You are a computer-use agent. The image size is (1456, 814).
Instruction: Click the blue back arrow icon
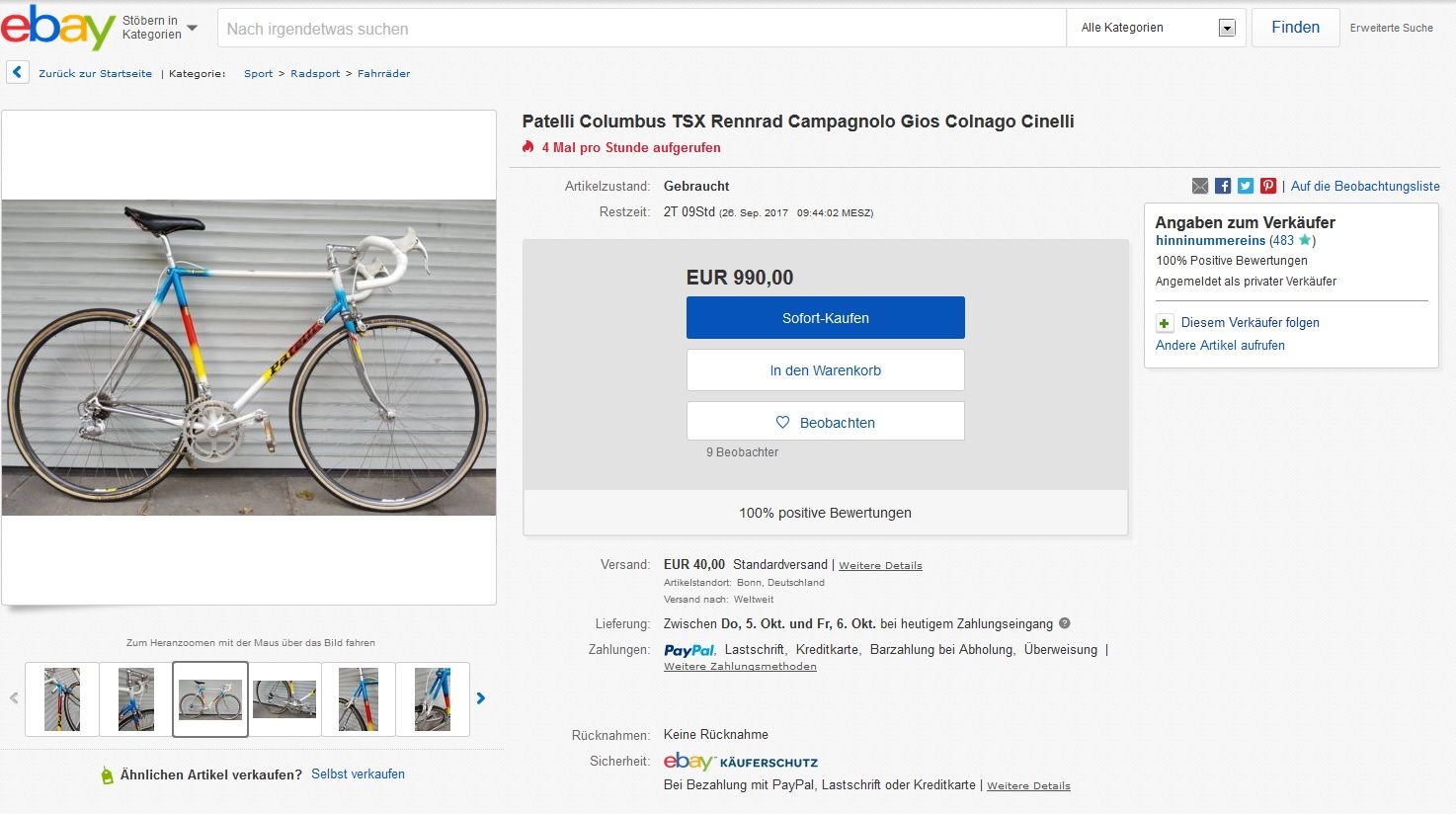(18, 73)
